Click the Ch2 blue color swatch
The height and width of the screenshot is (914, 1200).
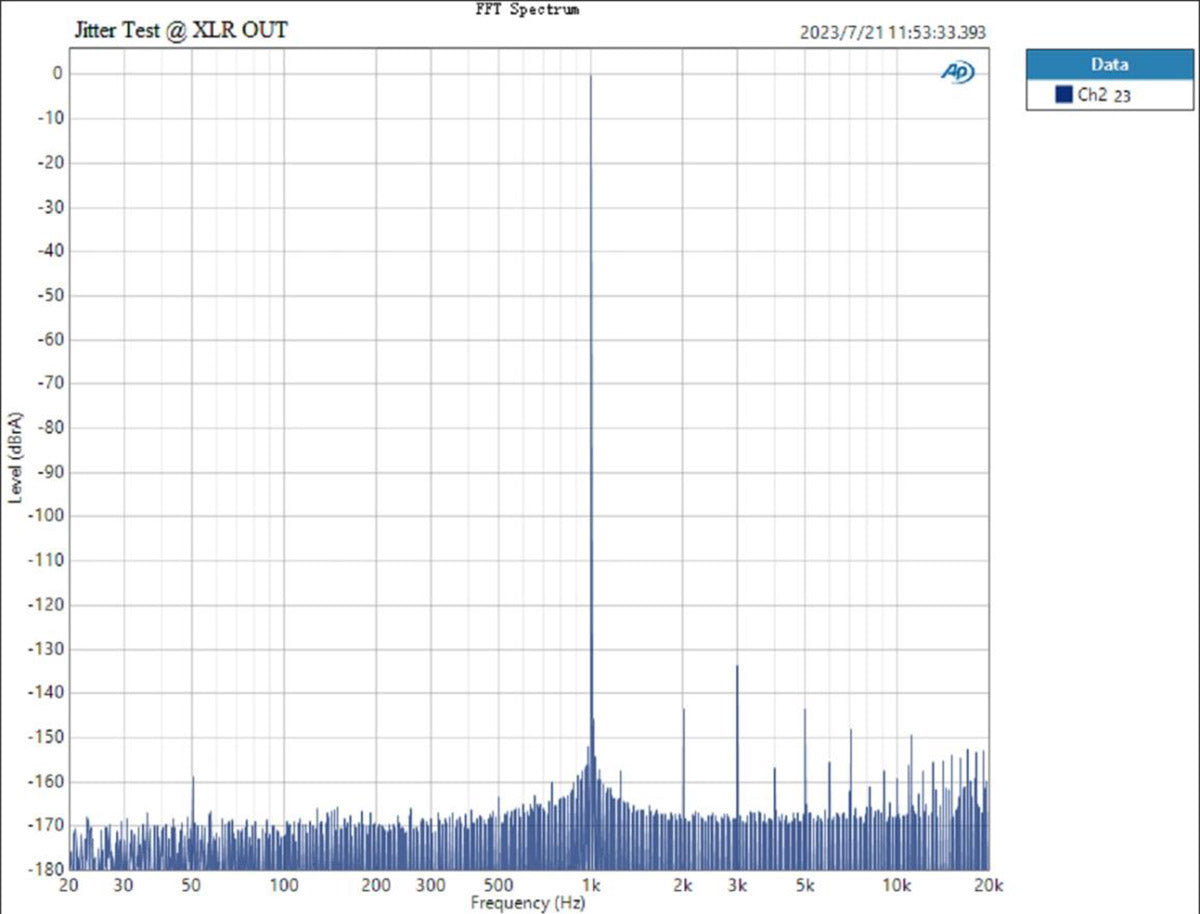1064,95
